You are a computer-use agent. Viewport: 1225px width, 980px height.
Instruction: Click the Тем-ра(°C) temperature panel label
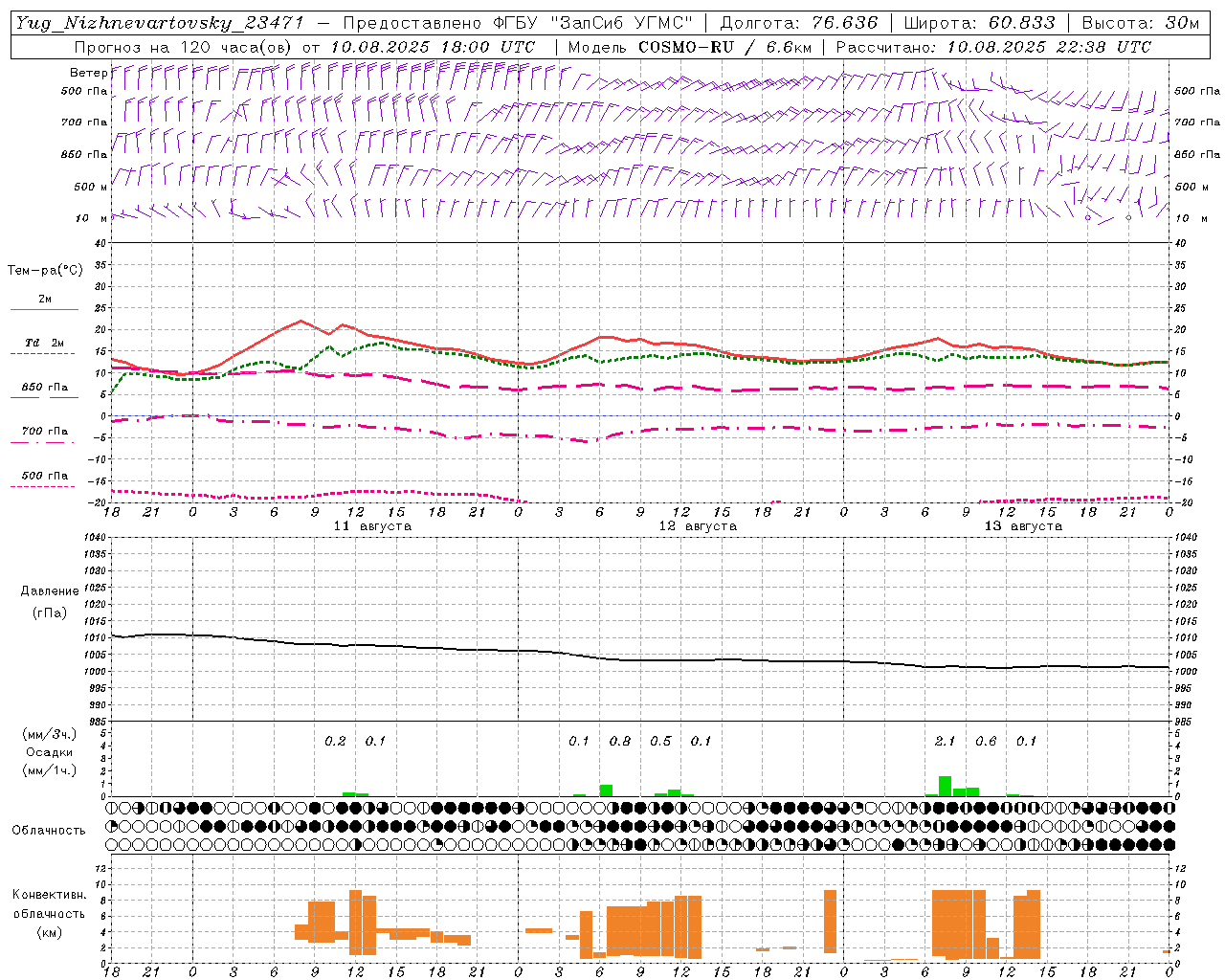tap(45, 271)
